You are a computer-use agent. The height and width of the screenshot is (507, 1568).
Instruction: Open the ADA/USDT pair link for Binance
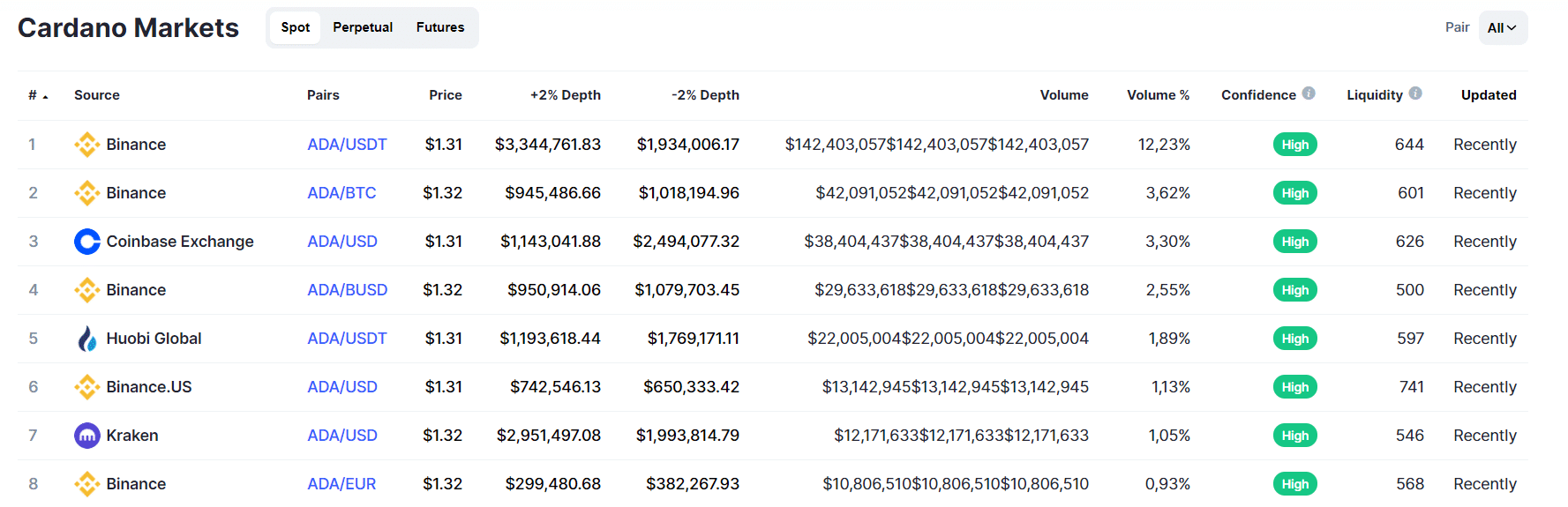point(347,145)
